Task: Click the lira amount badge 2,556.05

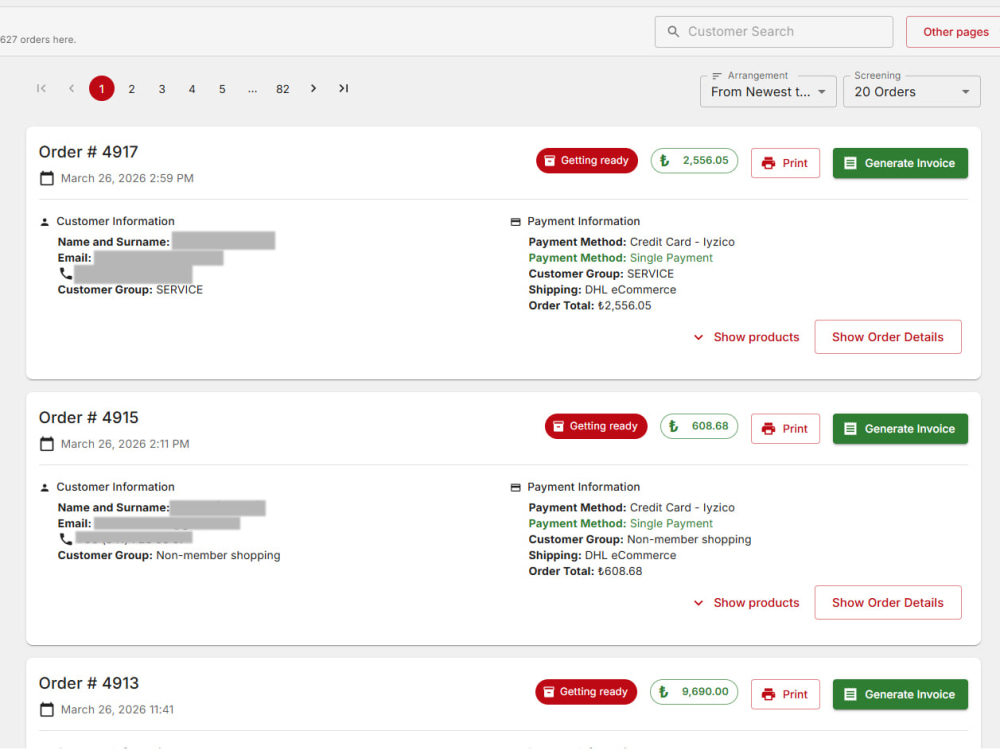Action: coord(694,161)
